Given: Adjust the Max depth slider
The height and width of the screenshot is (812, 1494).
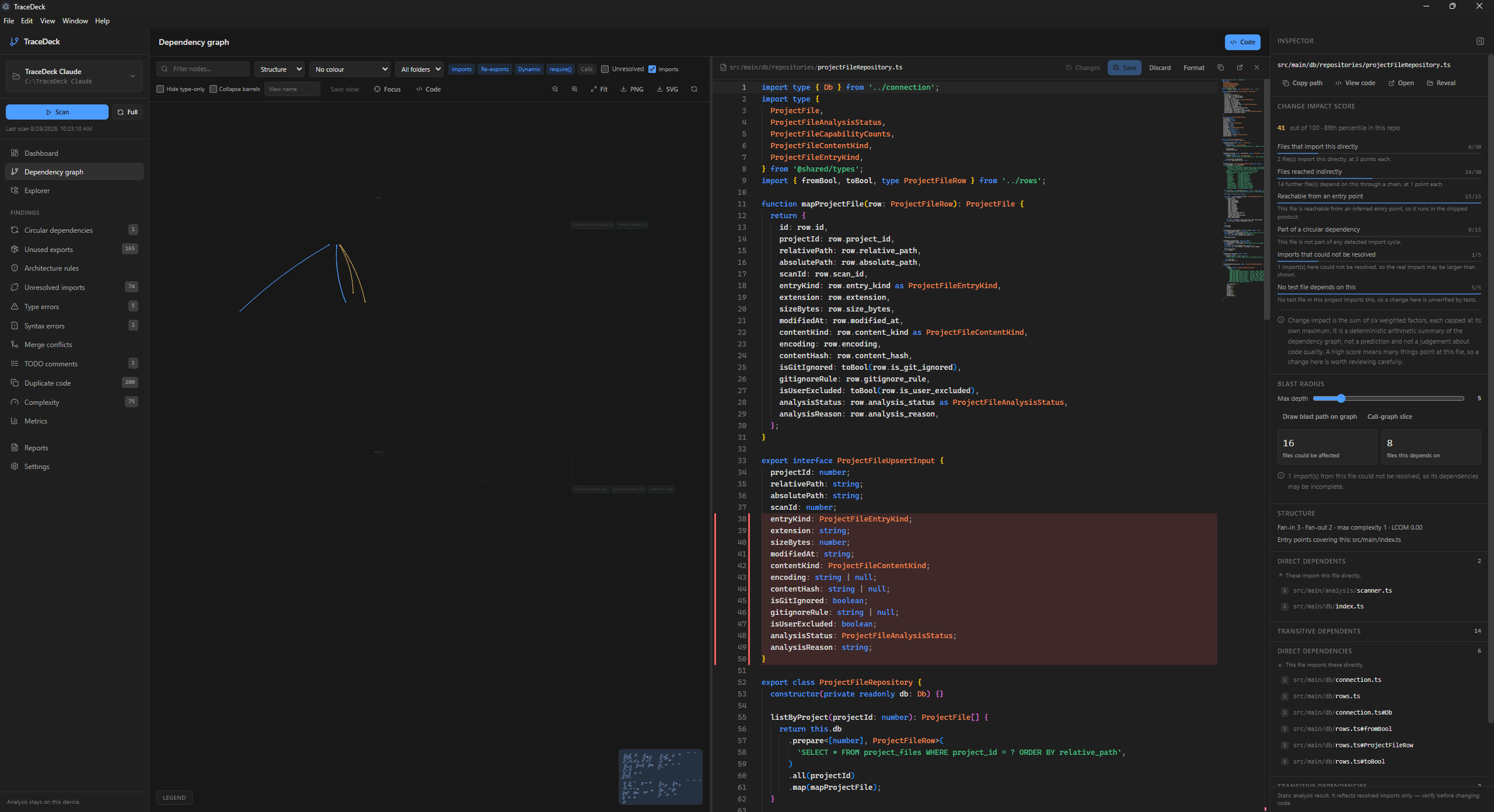Looking at the screenshot, I should 1388,398.
